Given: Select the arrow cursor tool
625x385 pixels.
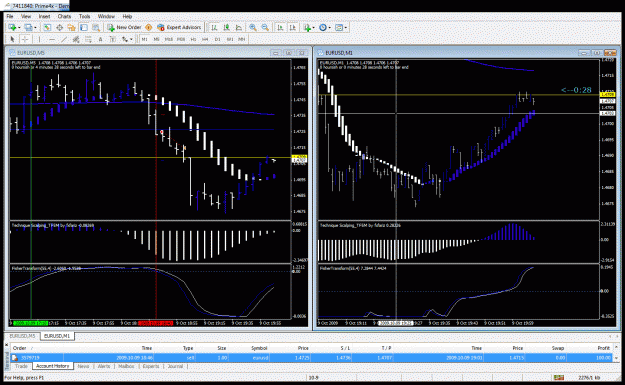Looking at the screenshot, I should point(12,39).
